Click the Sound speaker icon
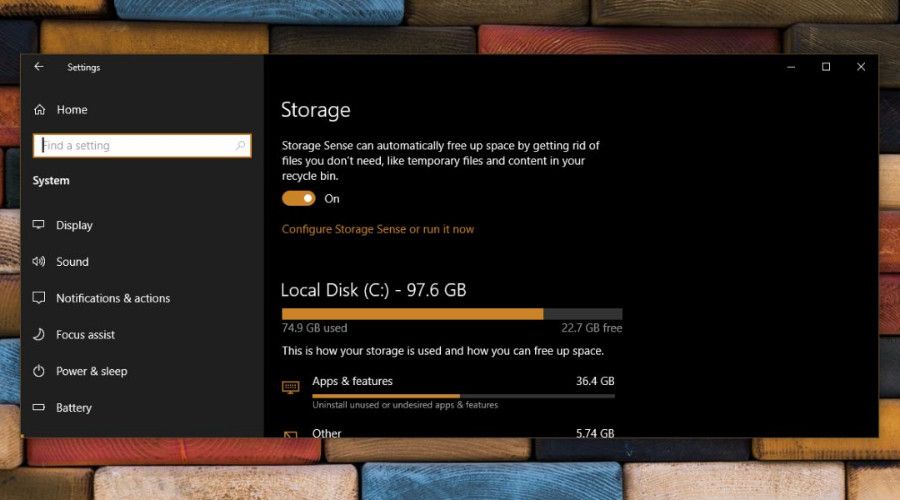This screenshot has width=900, height=500. point(39,262)
